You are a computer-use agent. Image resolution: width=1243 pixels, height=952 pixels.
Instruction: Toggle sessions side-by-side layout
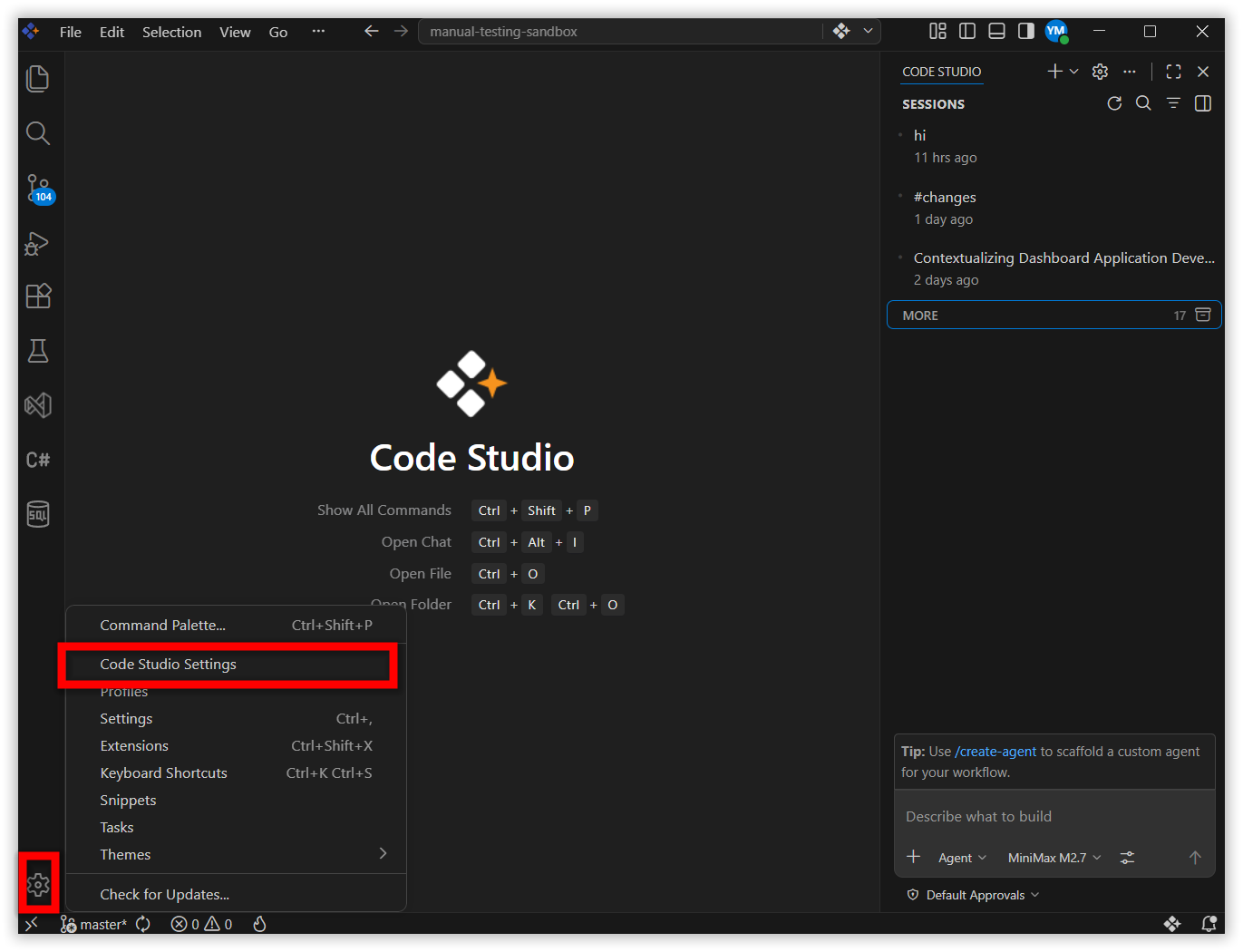point(1202,103)
